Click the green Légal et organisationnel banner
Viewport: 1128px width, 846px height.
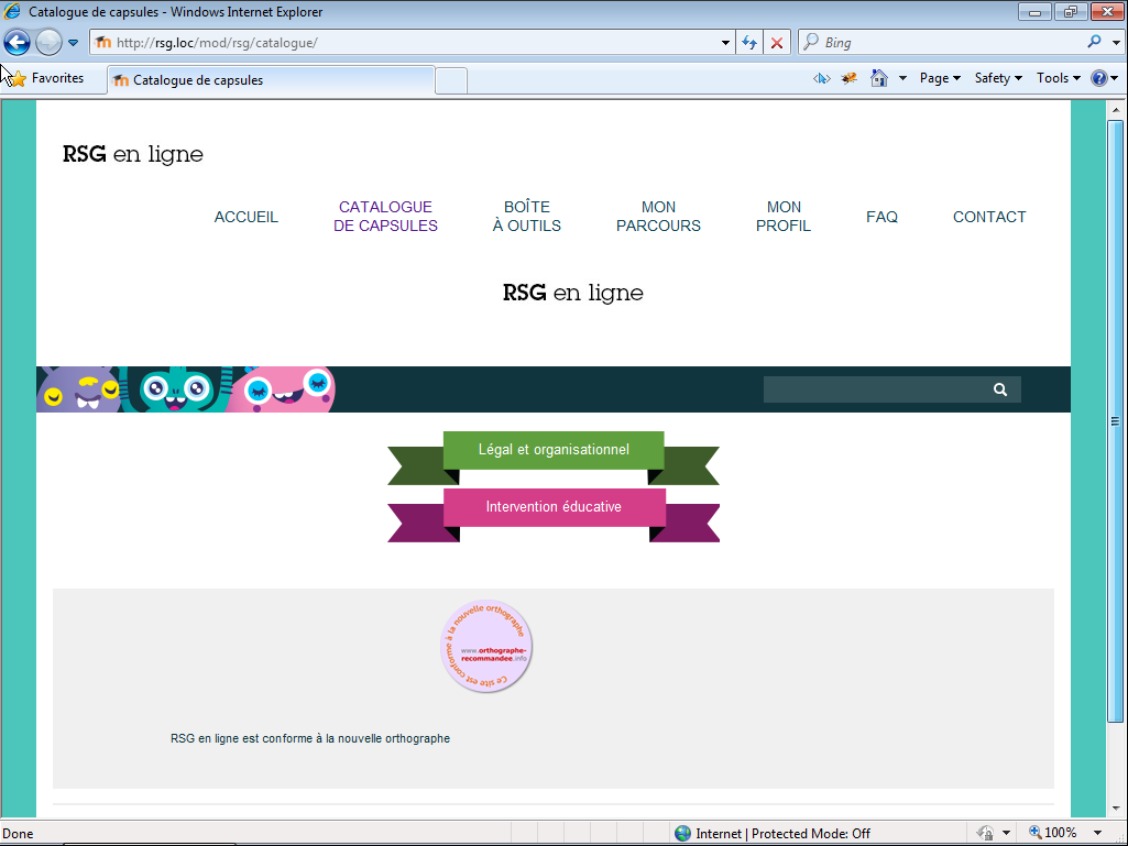click(553, 450)
